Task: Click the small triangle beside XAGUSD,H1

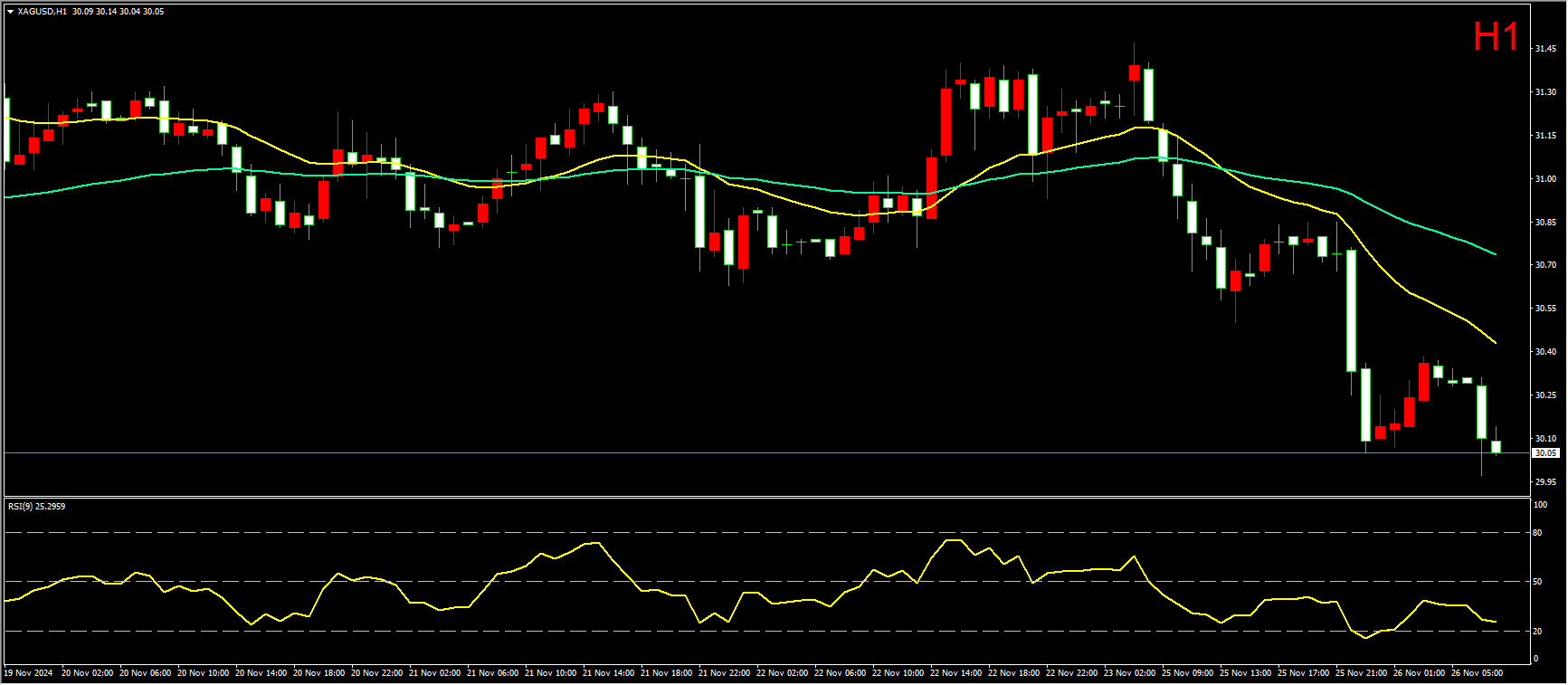Action: [10, 12]
